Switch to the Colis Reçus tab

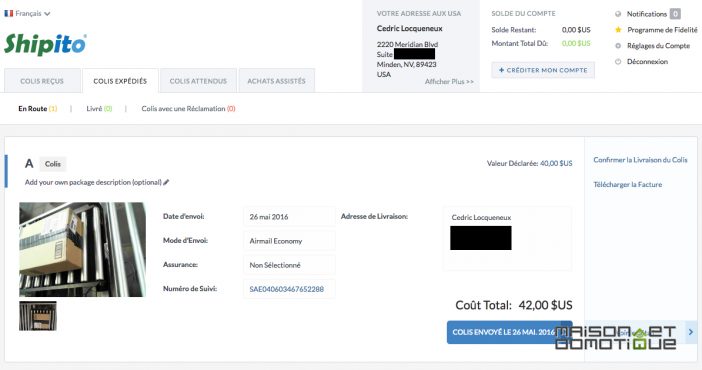point(42,81)
